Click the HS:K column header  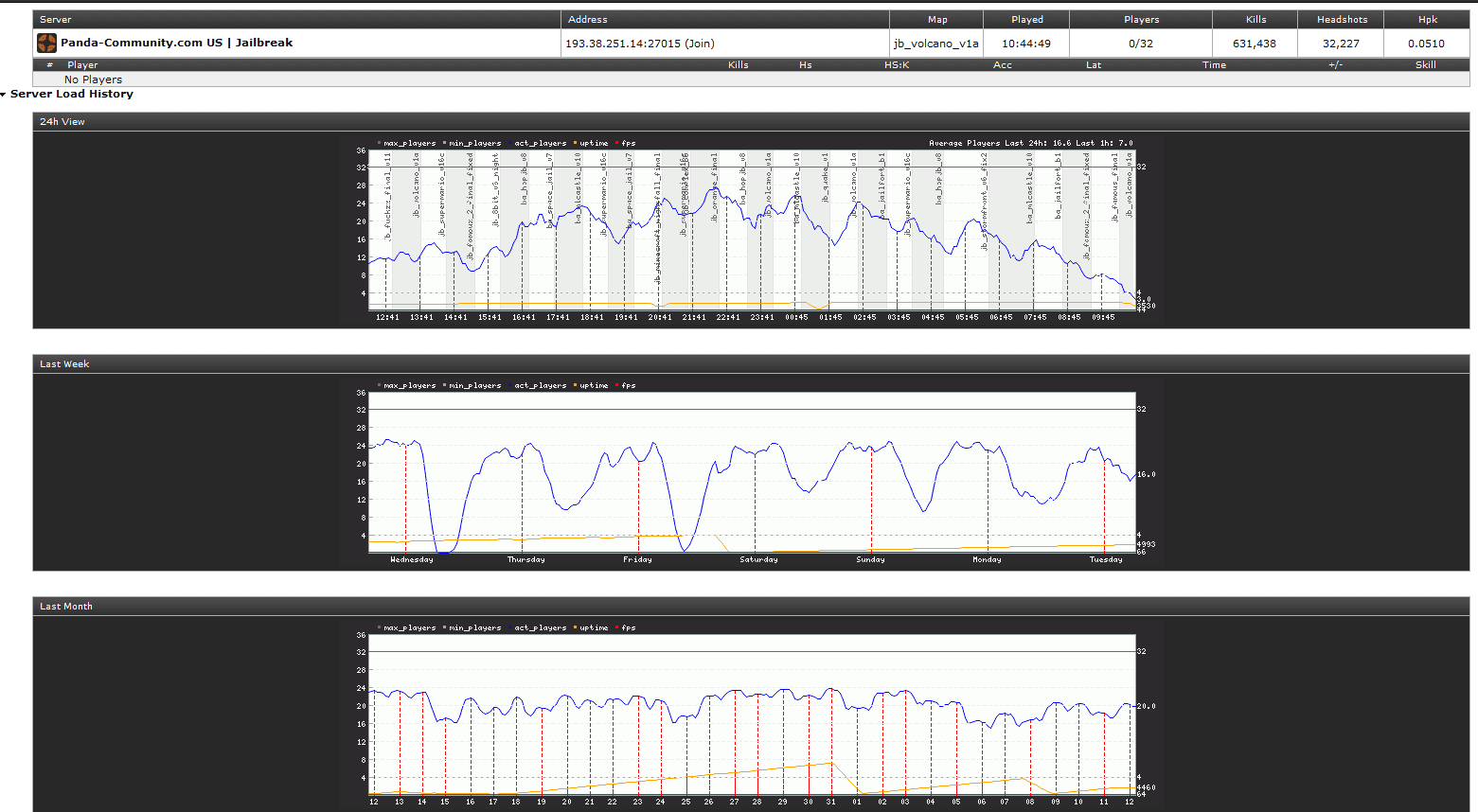896,65
